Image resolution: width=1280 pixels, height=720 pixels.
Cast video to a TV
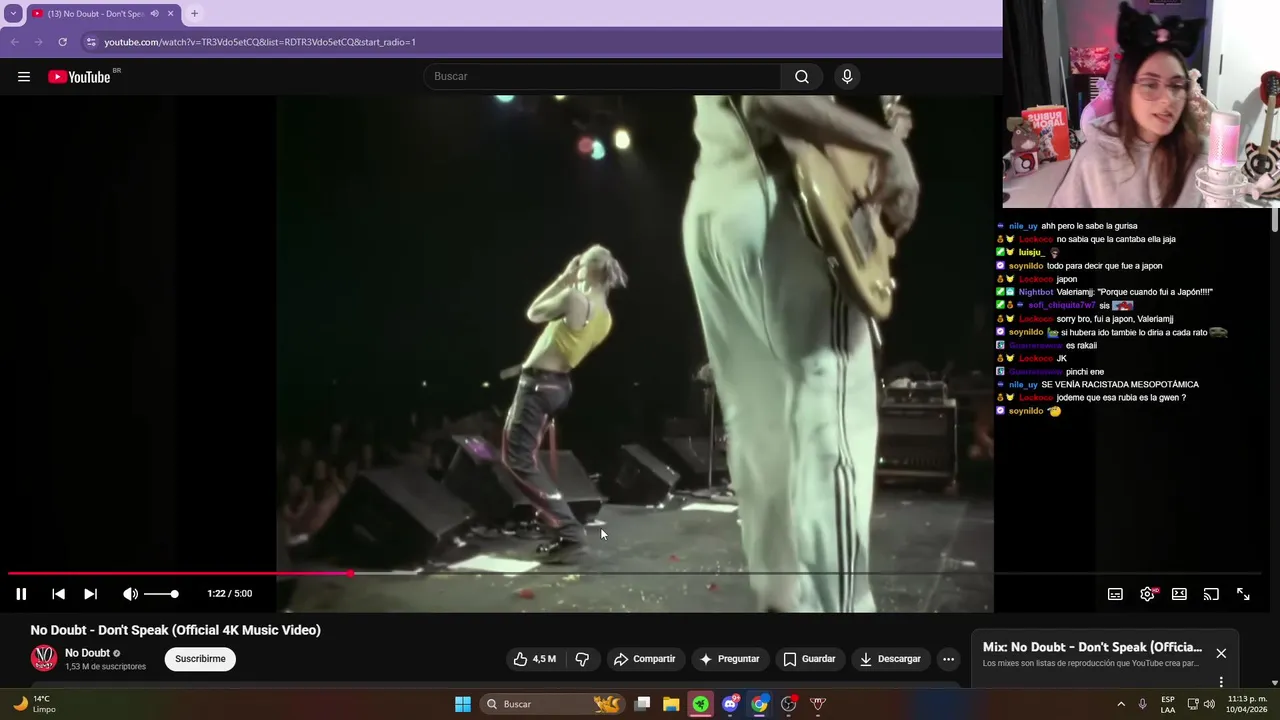coord(1211,594)
